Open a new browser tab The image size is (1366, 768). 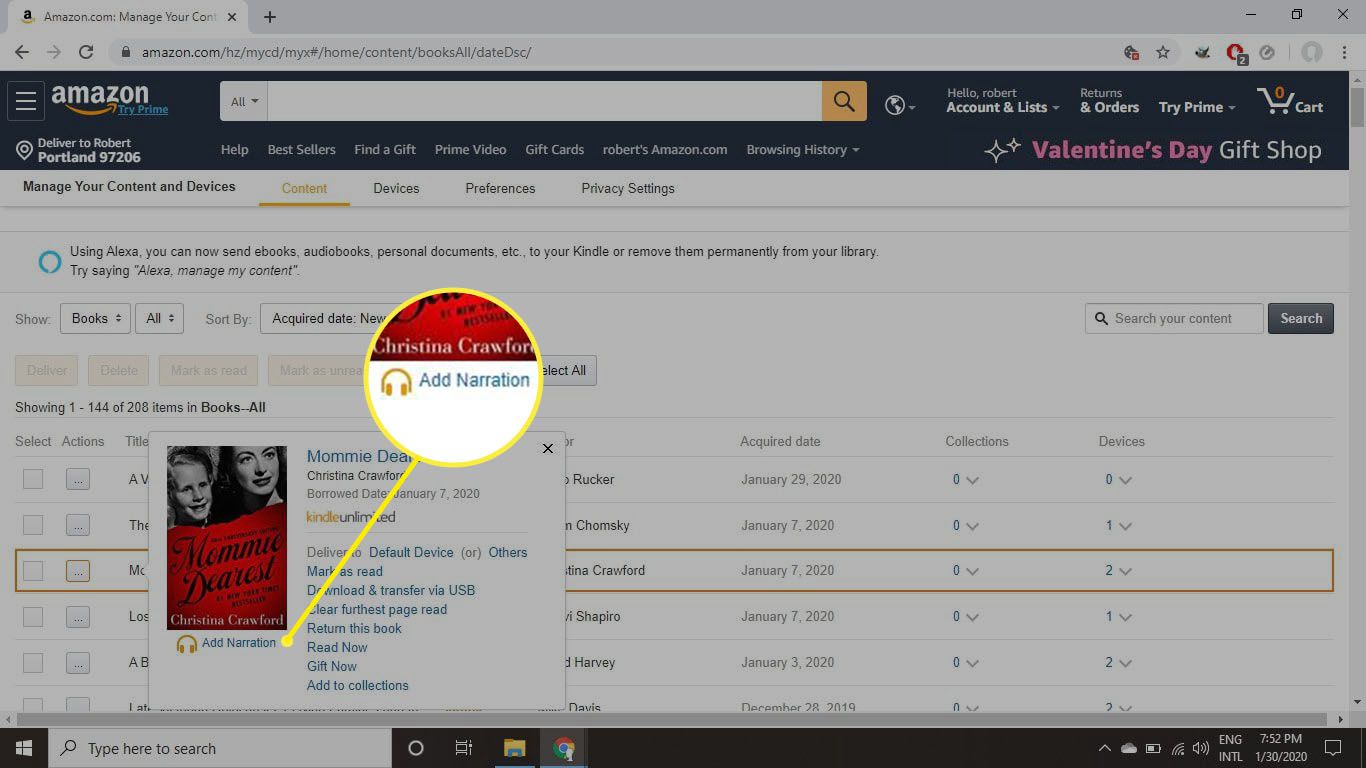point(270,17)
